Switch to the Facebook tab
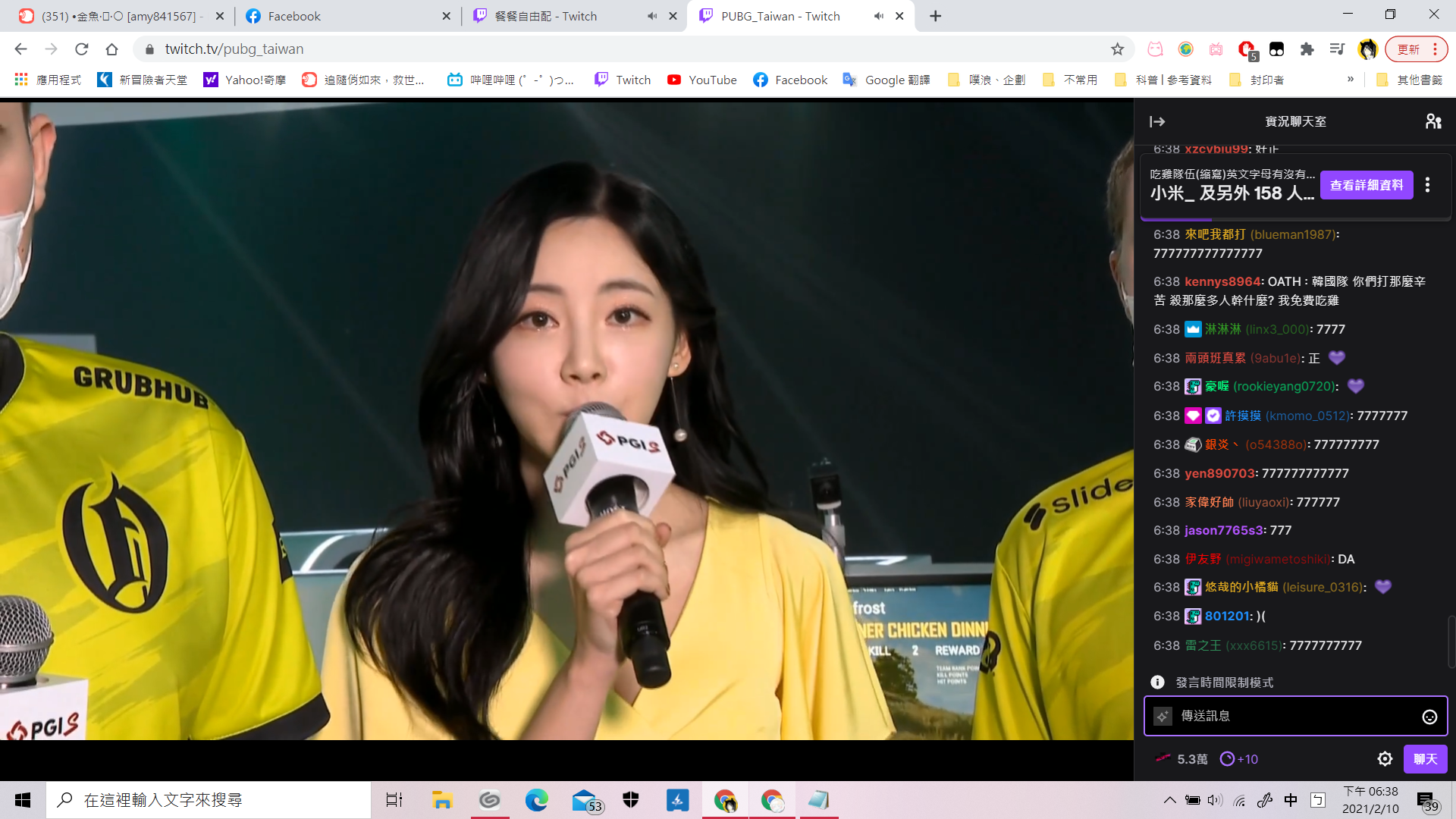 (347, 16)
